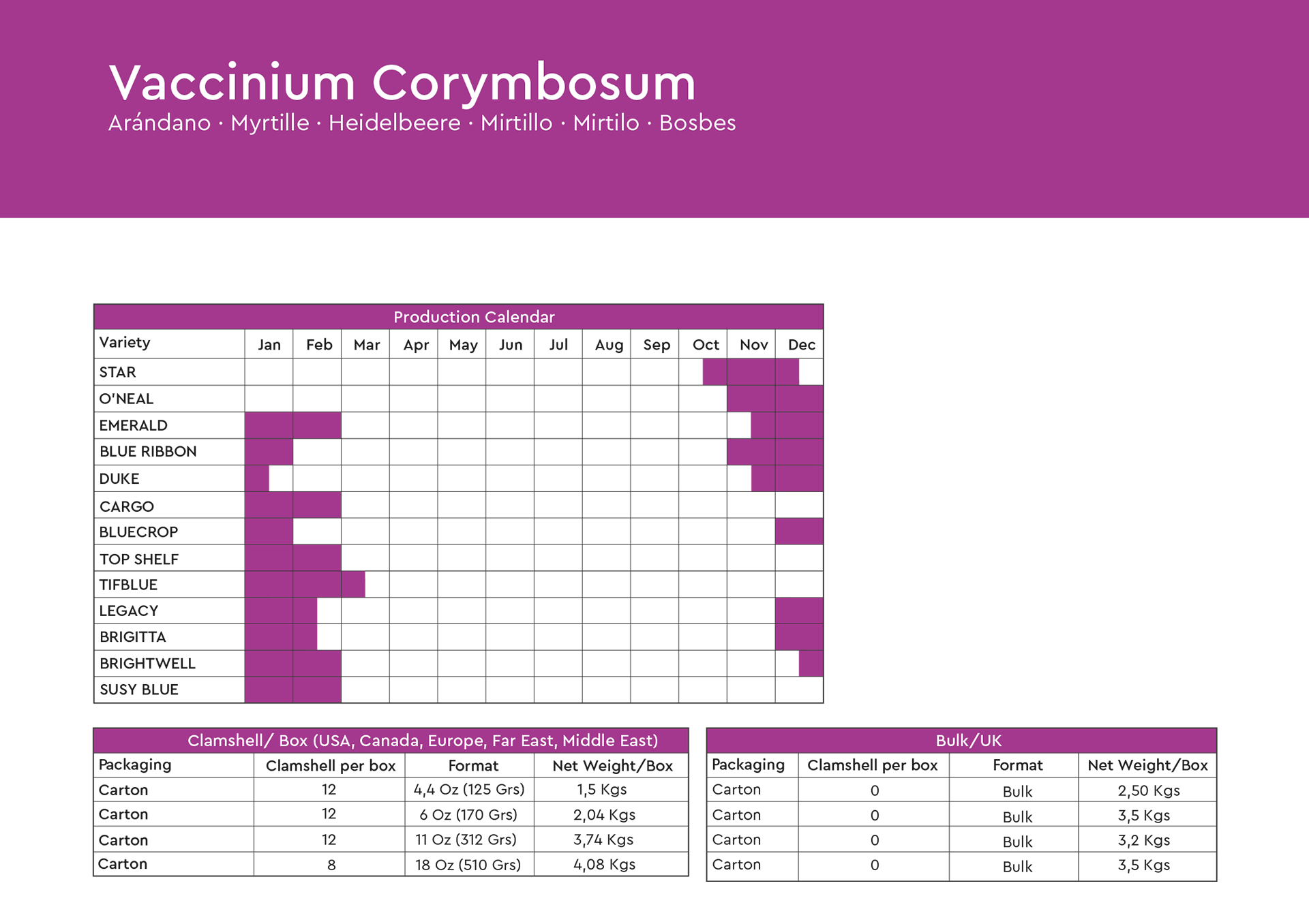1309x924 pixels.
Task: Click the 4,4 Oz (125 Grs) format cell
Action: click(x=469, y=790)
